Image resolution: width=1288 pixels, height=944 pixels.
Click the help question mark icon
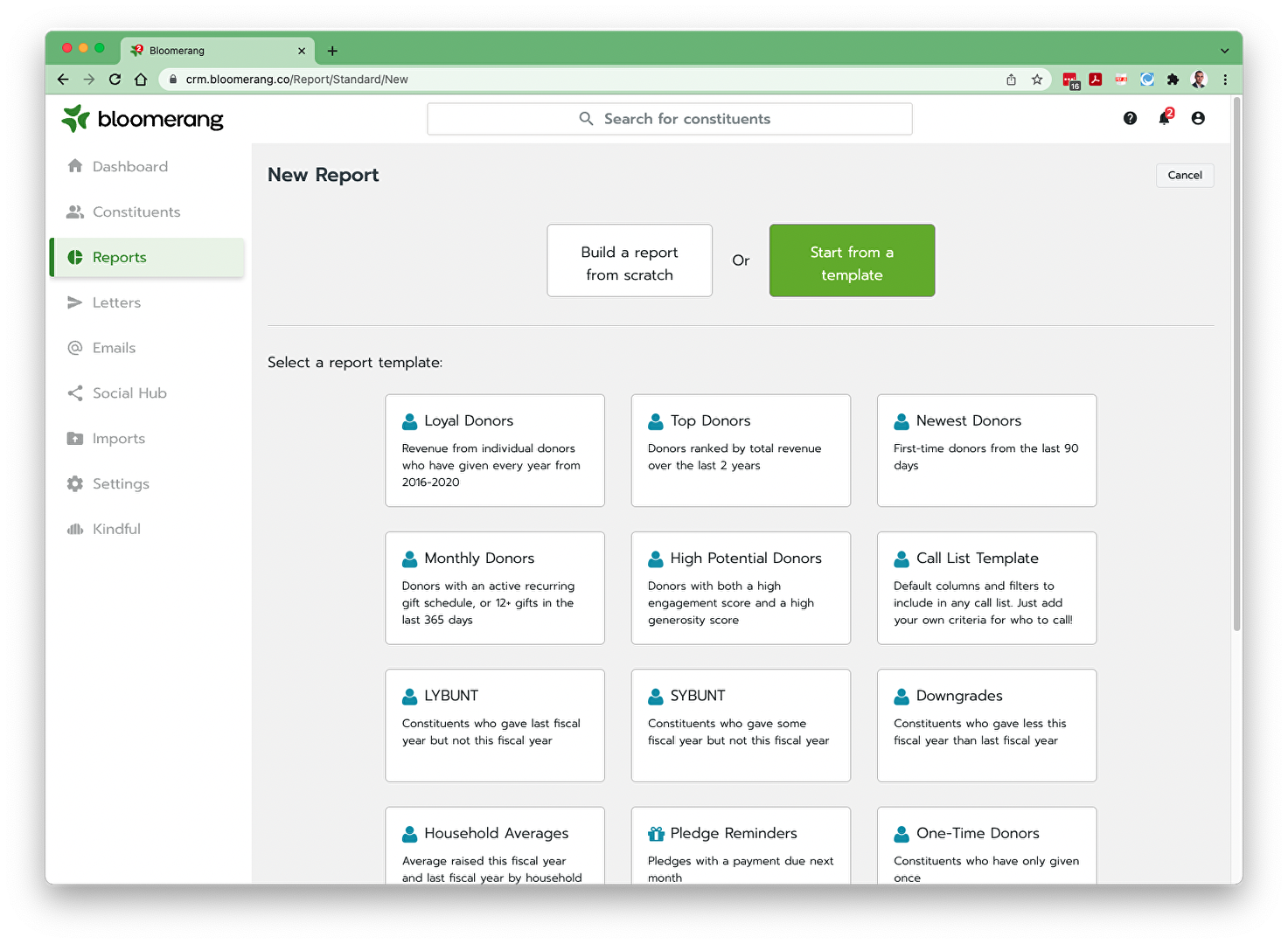pos(1130,118)
